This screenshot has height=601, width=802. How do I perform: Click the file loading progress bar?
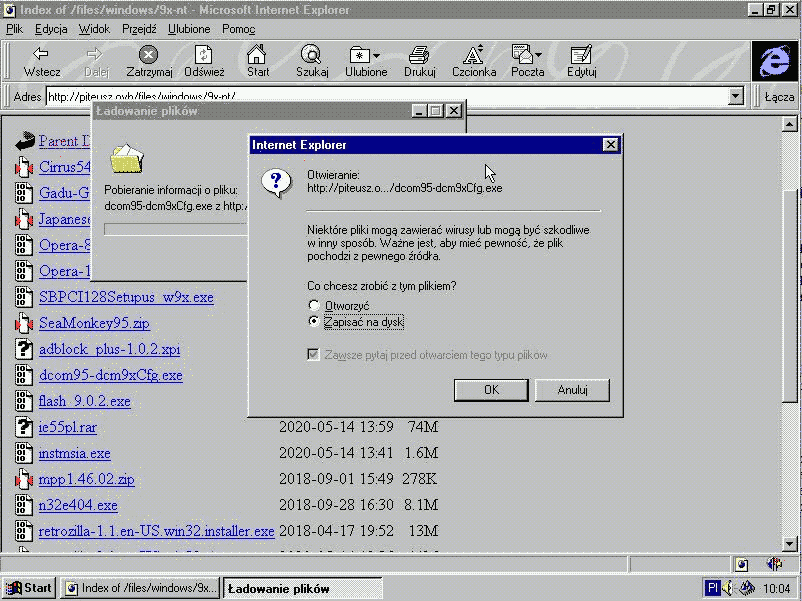pyautogui.click(x=175, y=229)
